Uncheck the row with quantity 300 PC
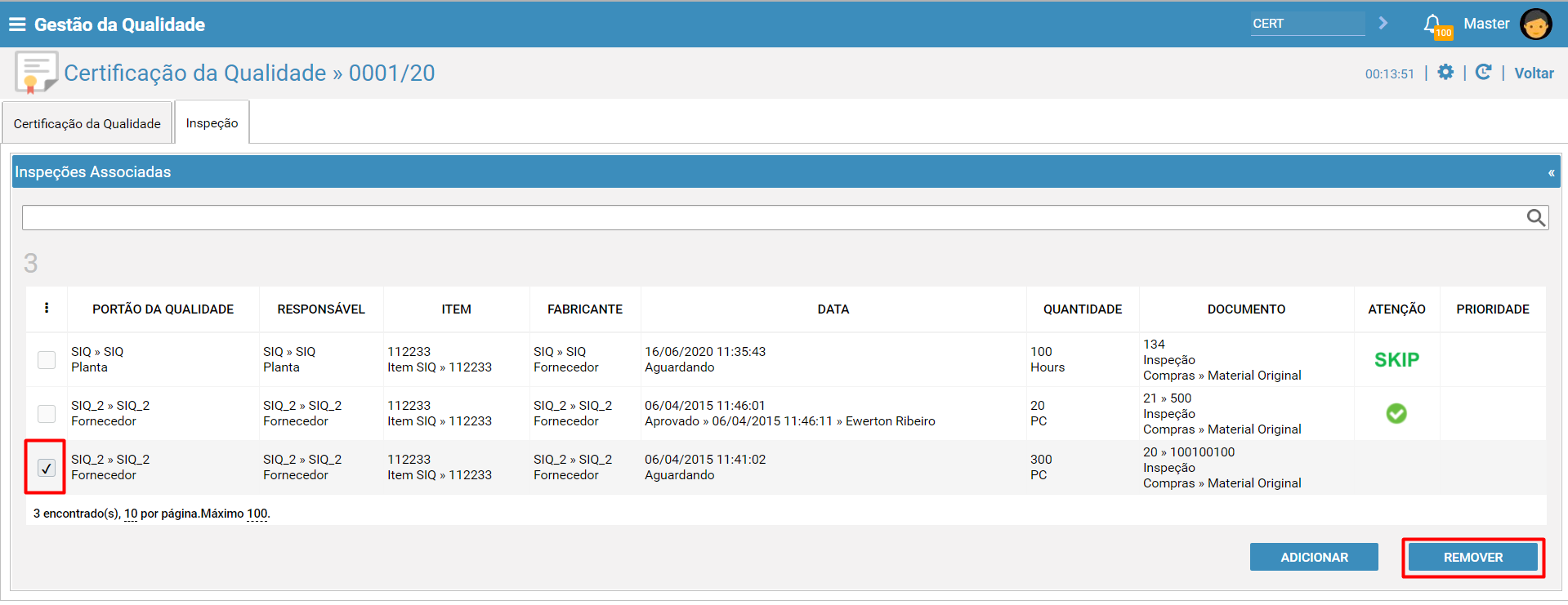 [47, 468]
